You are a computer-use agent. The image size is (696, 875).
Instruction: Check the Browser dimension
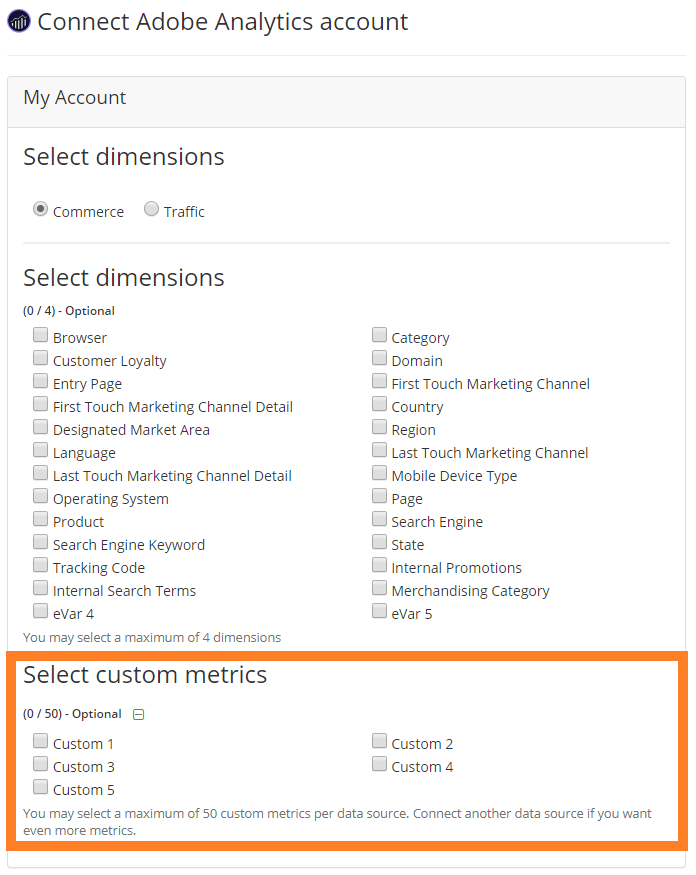pyautogui.click(x=40, y=336)
